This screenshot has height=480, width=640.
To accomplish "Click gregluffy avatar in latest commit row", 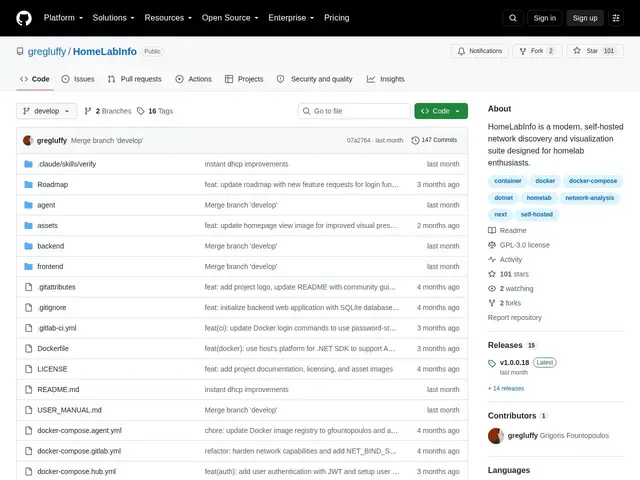I will [28, 140].
